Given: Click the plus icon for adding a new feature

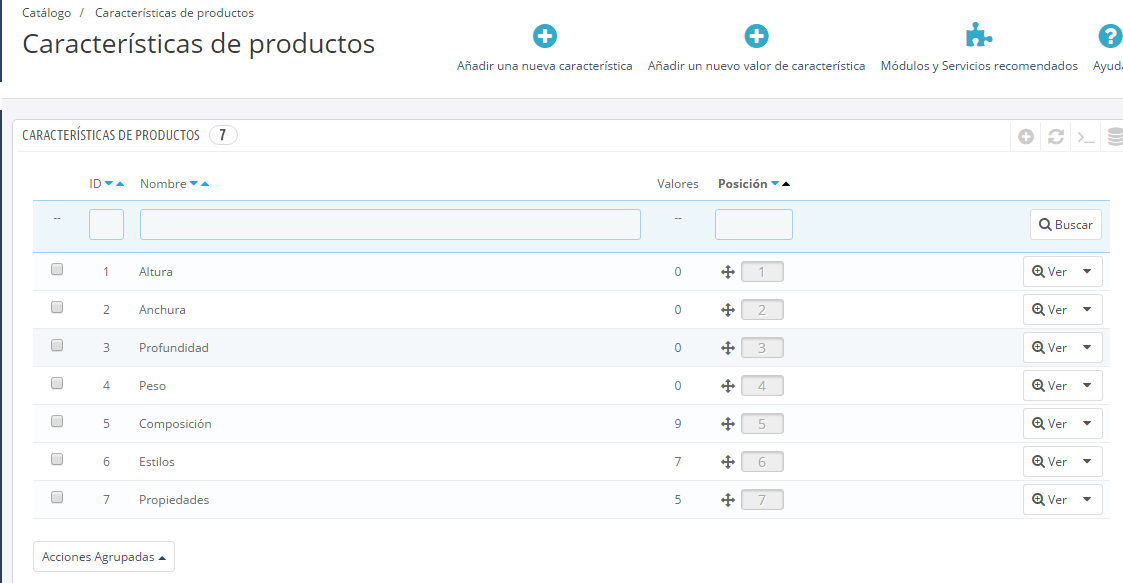Looking at the screenshot, I should pyautogui.click(x=544, y=37).
